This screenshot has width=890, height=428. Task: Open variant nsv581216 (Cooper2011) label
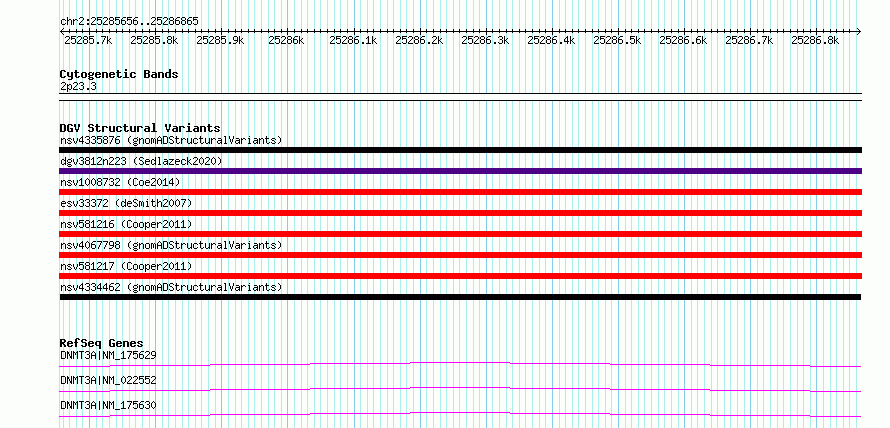click(126, 224)
